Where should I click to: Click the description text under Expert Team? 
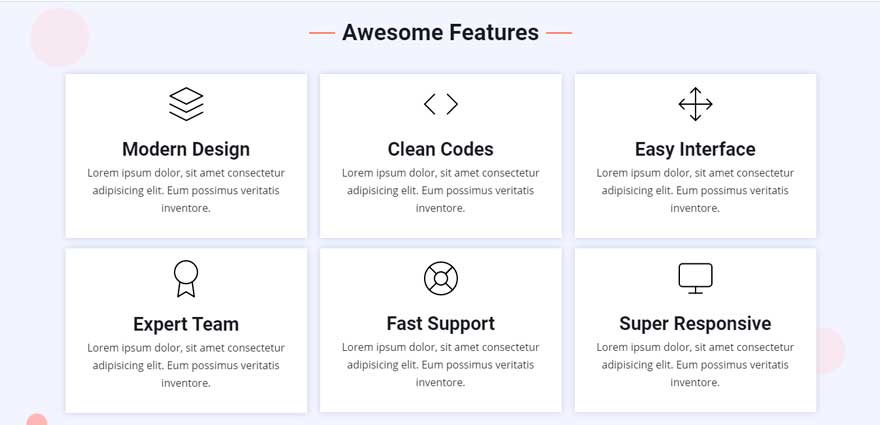click(186, 365)
